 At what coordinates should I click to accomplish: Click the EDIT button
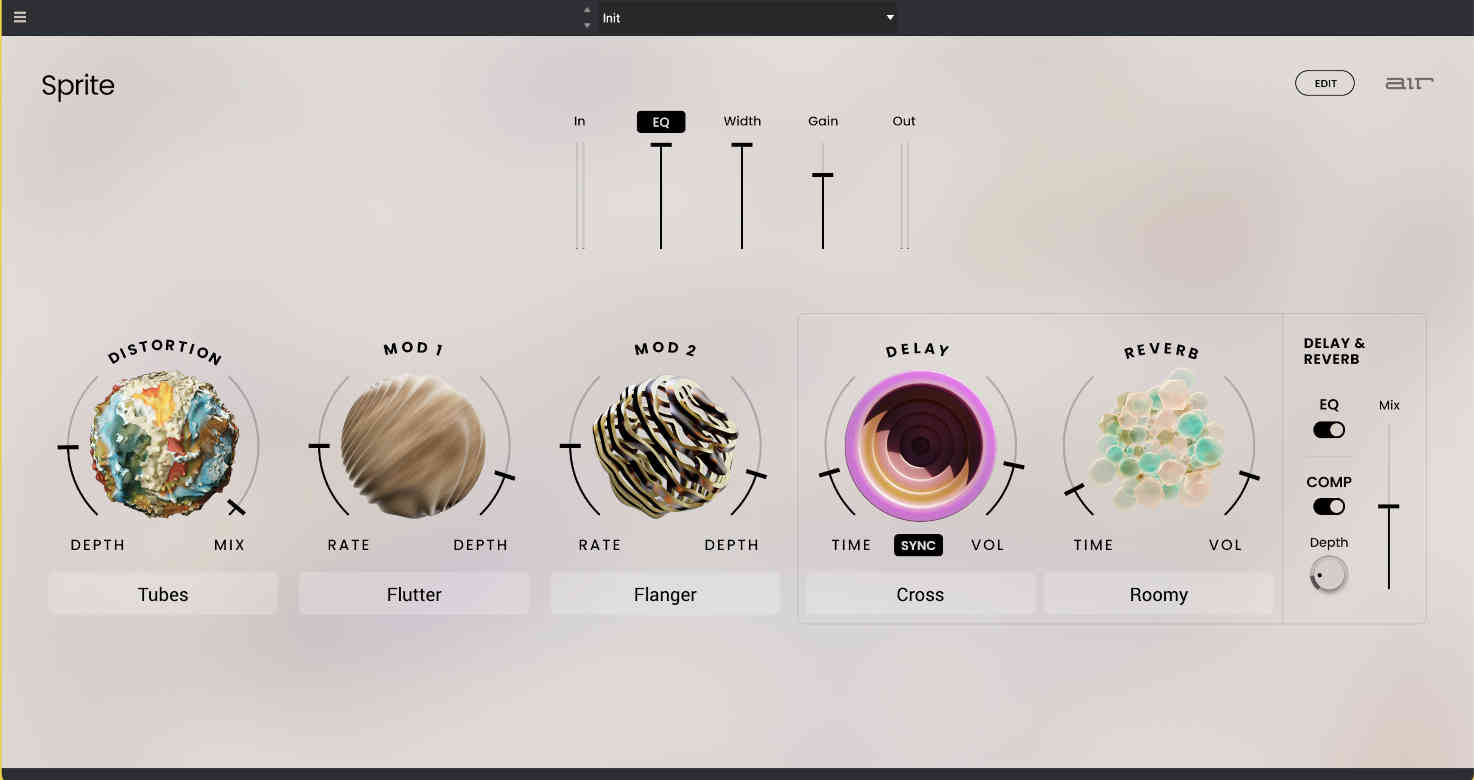point(1324,83)
